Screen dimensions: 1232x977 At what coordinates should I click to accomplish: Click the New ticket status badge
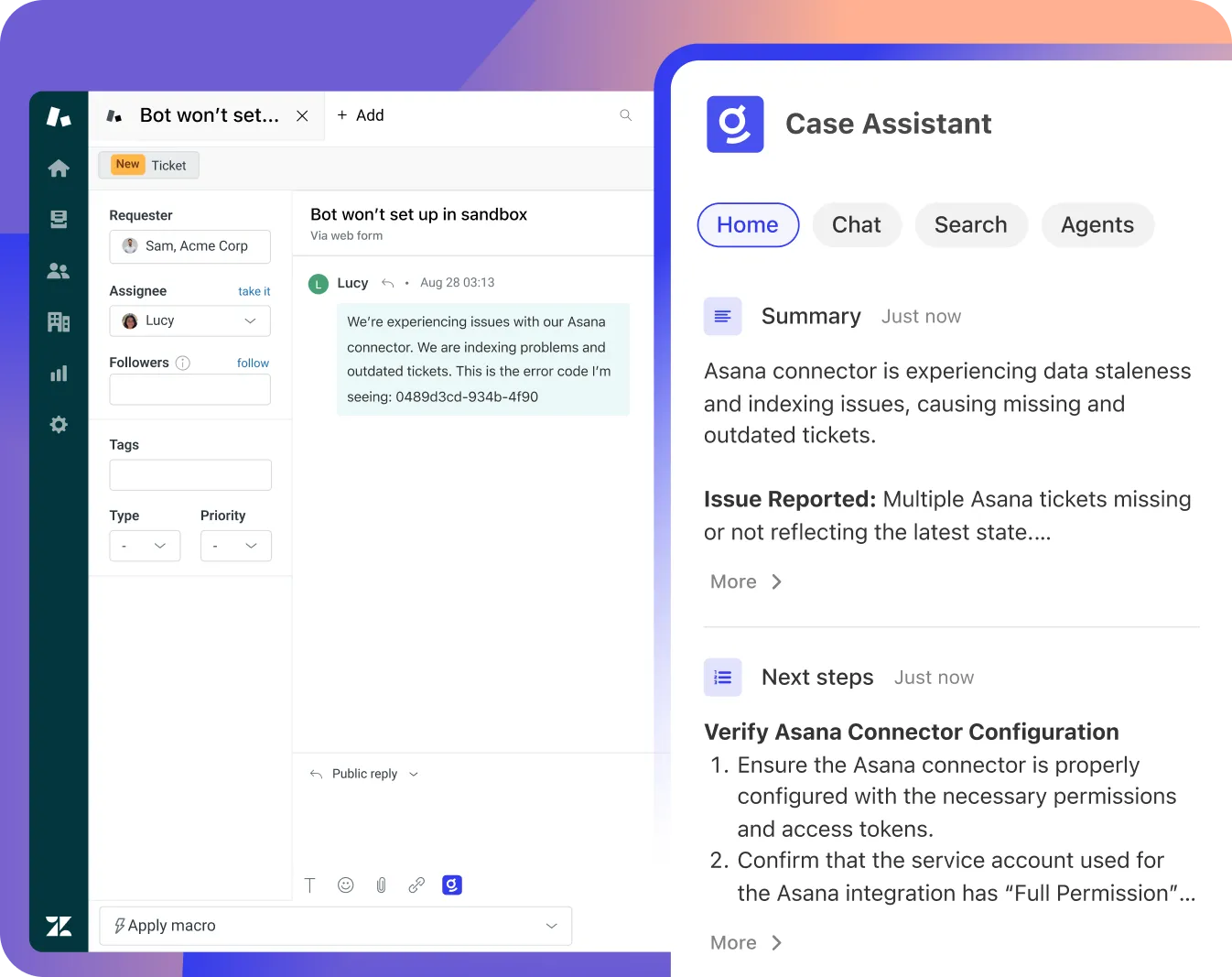point(128,165)
